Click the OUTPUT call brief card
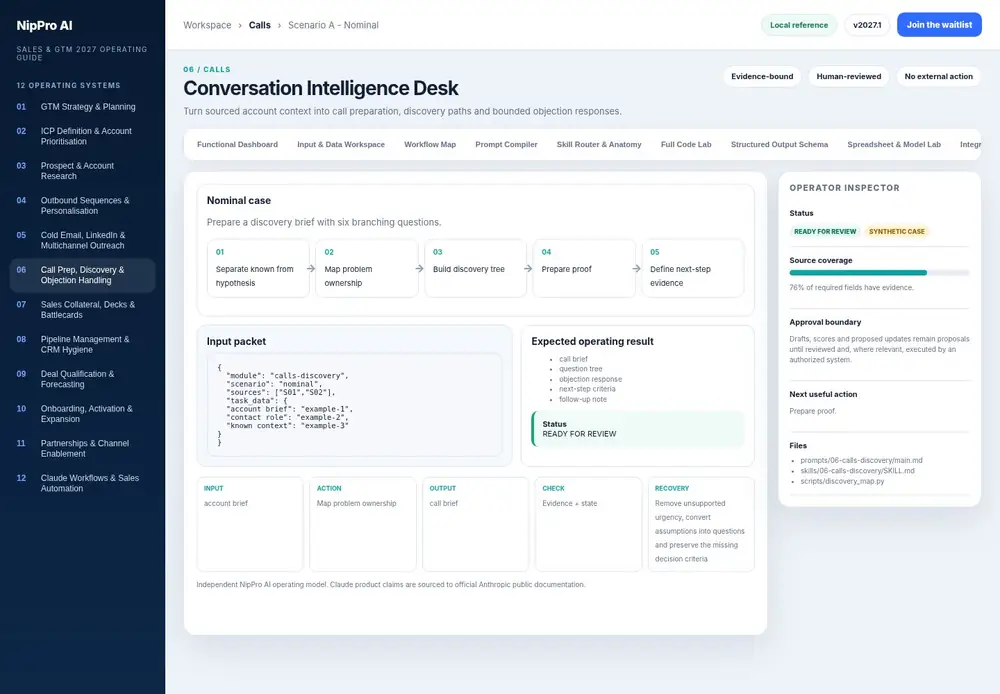1000x694 pixels. (476, 524)
